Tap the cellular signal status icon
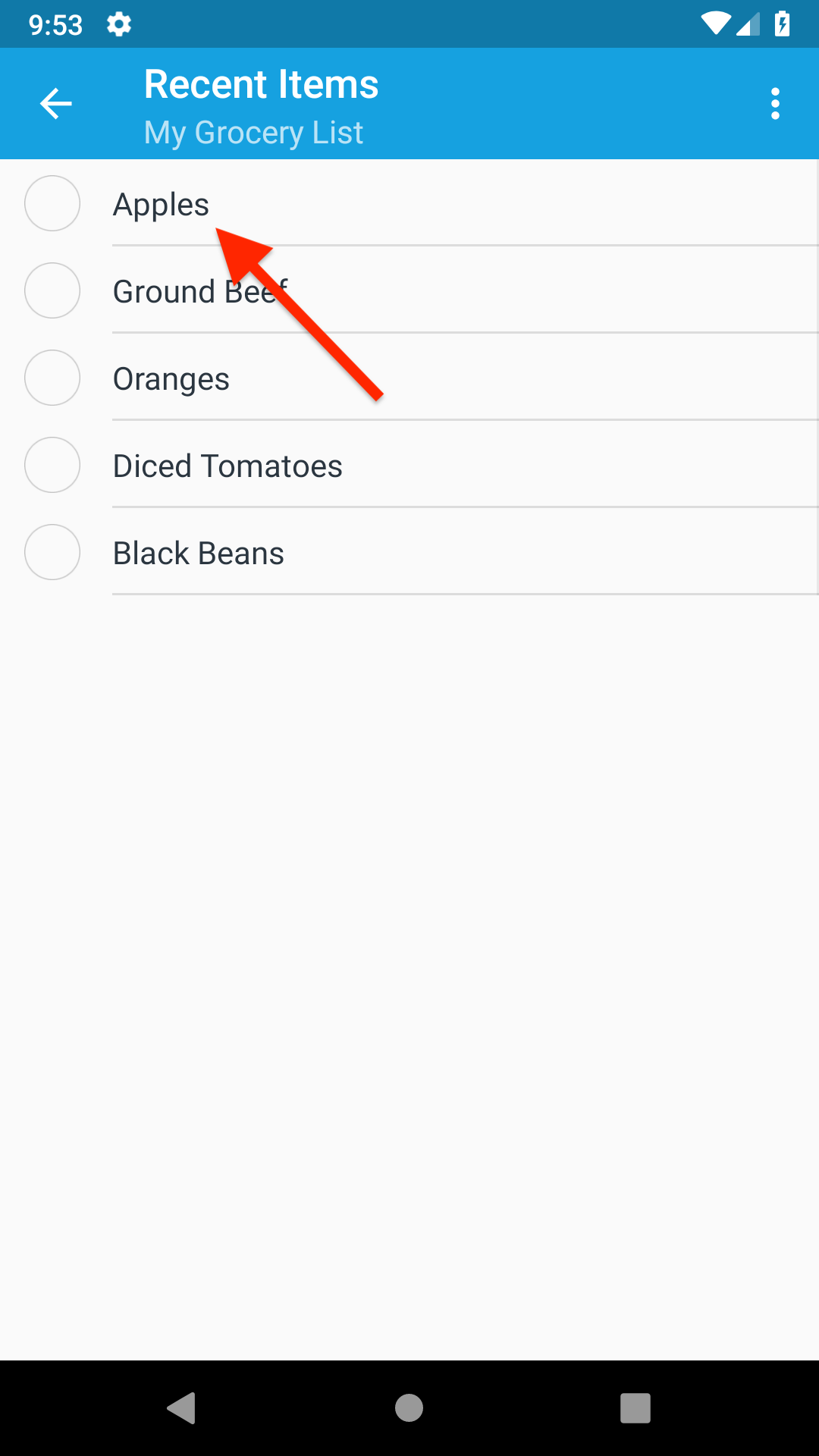The width and height of the screenshot is (819, 1456). click(748, 25)
